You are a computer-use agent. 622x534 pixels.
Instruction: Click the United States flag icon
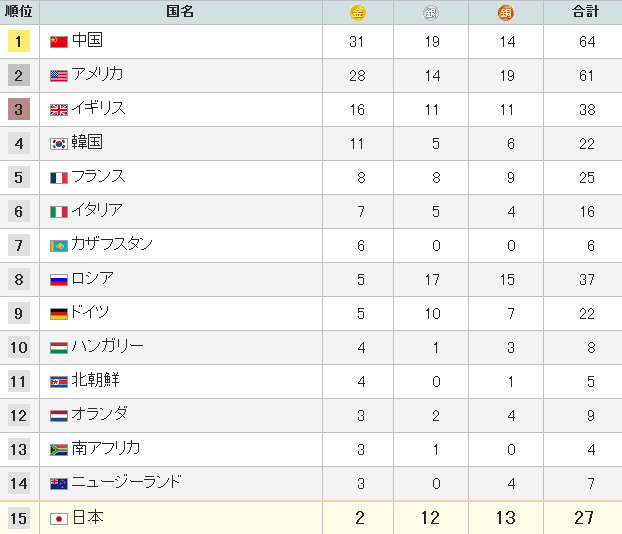tap(59, 76)
